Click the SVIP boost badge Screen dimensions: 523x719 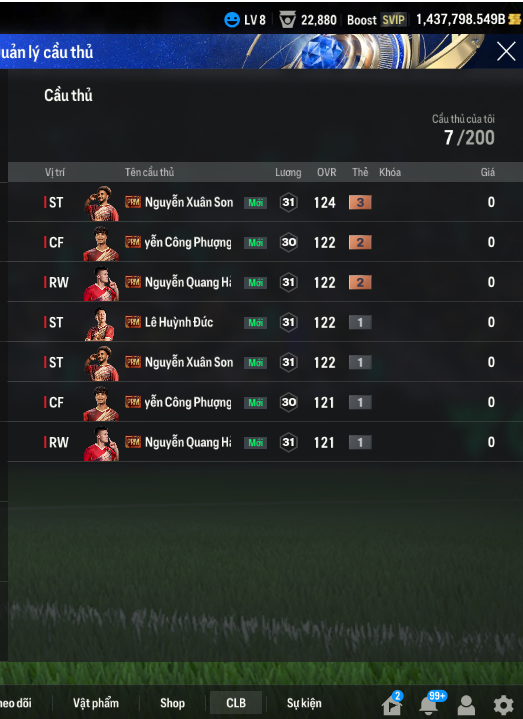click(394, 20)
